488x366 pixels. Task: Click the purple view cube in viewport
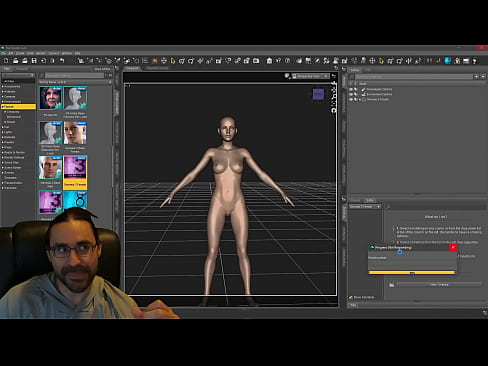pos(318,94)
